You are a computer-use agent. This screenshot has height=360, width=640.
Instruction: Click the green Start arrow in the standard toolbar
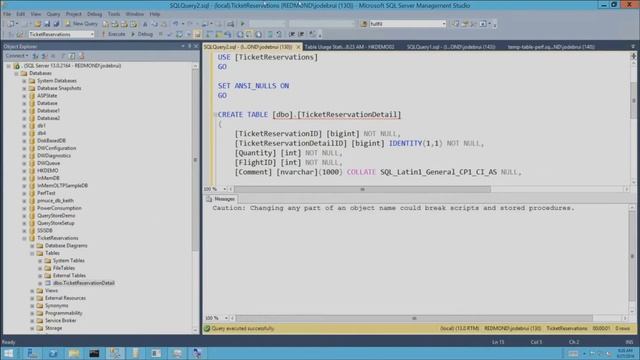pos(243,24)
